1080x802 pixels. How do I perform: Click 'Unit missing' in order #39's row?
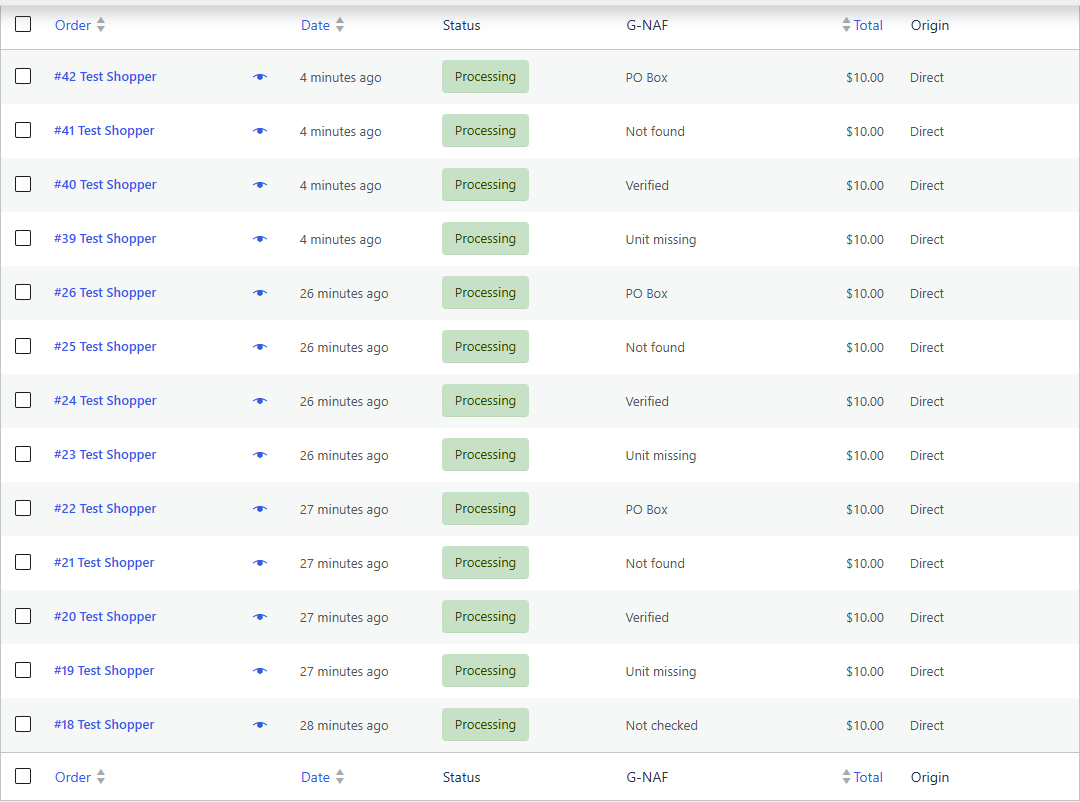click(x=661, y=239)
